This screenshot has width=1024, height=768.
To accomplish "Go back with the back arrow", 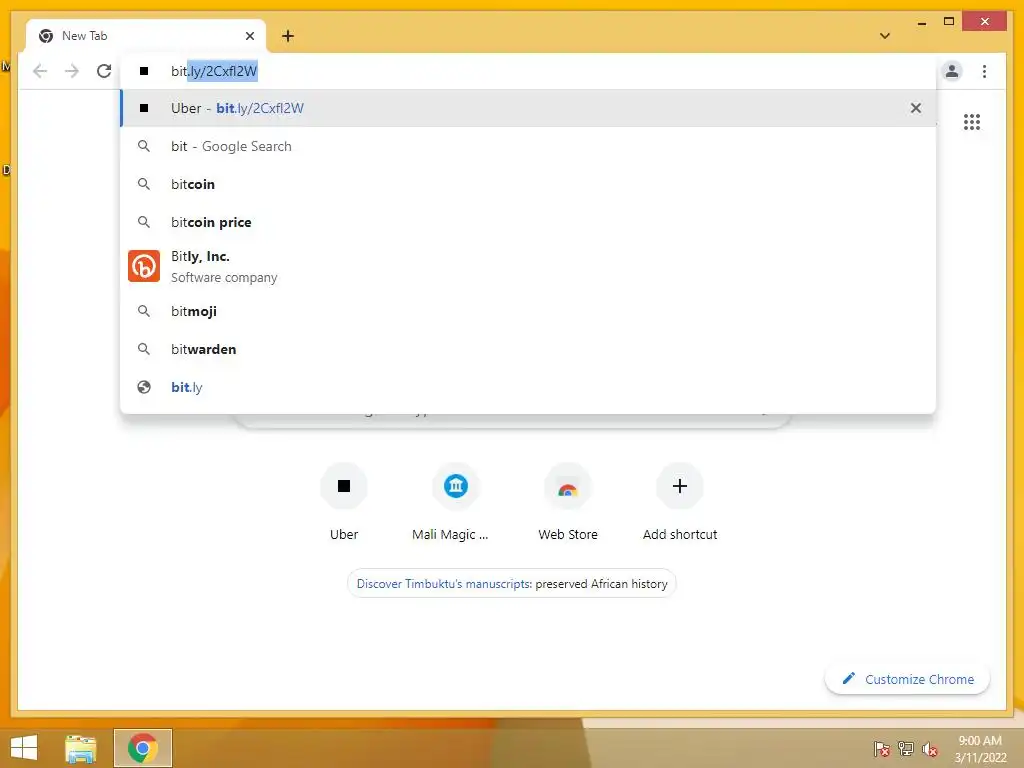I will tap(40, 71).
